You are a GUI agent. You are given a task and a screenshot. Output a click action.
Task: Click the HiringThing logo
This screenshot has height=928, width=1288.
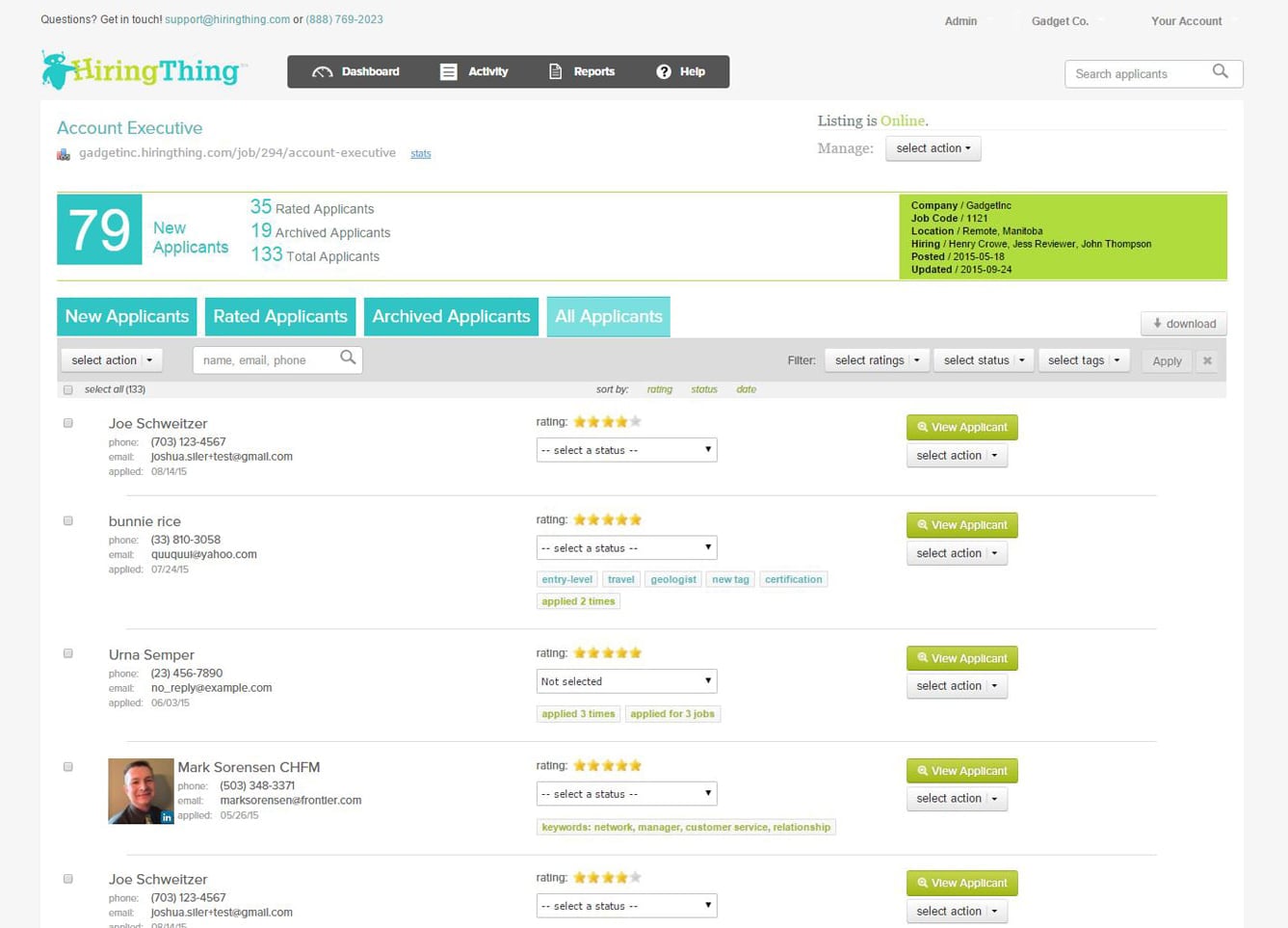(x=143, y=70)
